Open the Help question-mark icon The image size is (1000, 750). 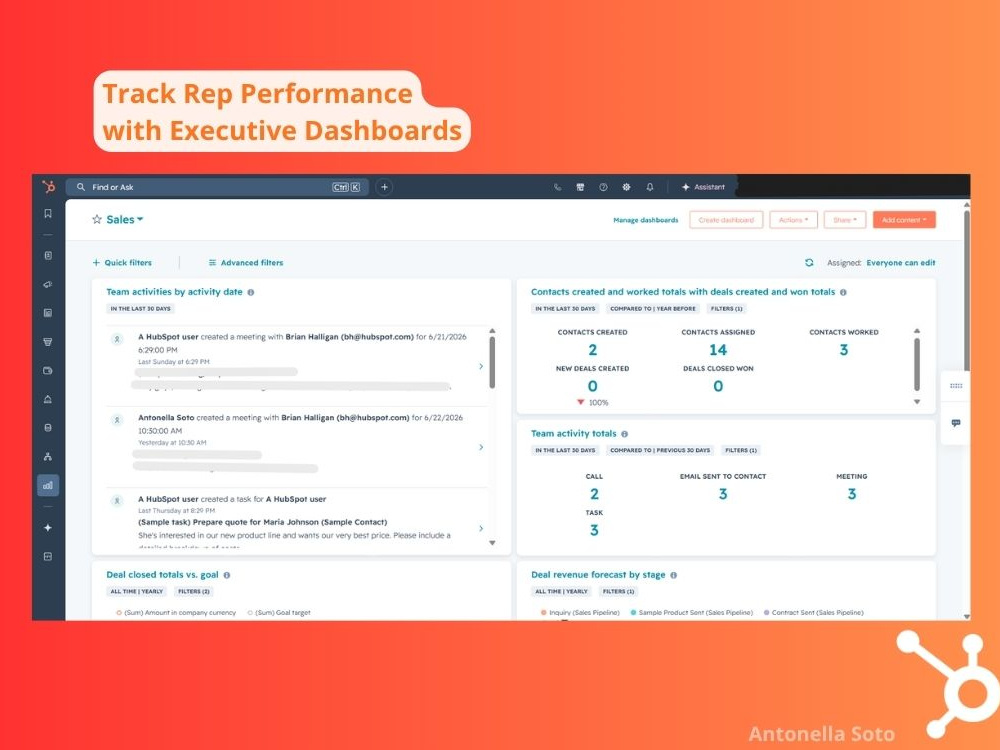click(603, 187)
